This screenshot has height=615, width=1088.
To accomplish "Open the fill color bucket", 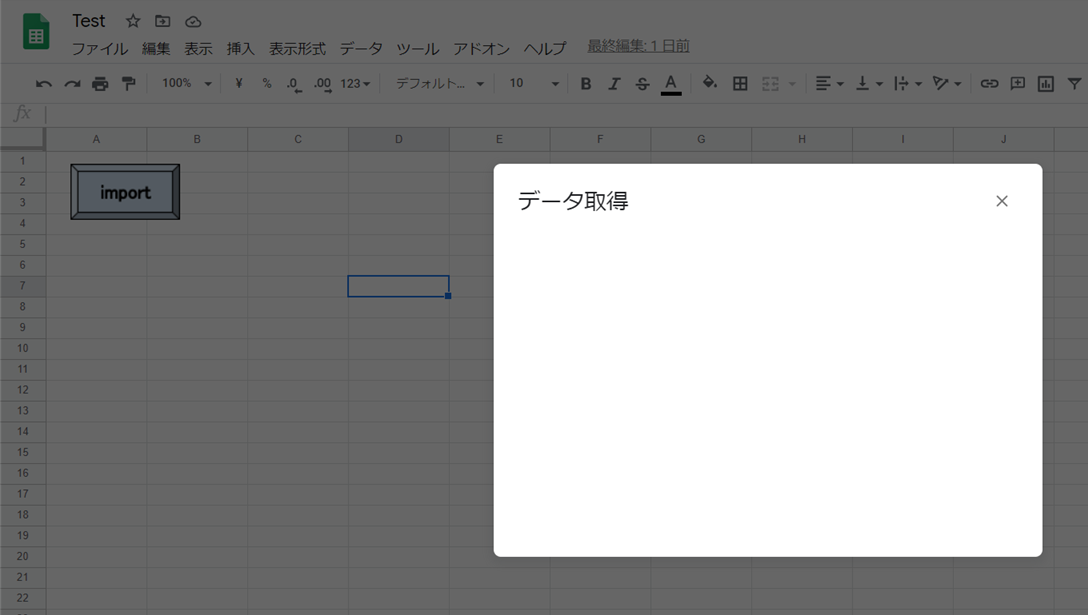I will coord(708,83).
